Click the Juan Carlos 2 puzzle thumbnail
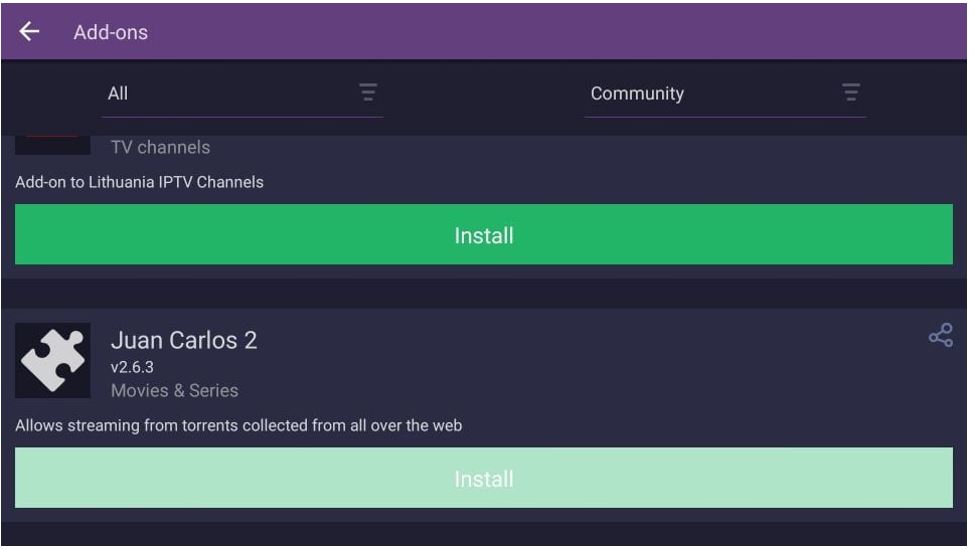This screenshot has height=550, width=970. point(53,360)
